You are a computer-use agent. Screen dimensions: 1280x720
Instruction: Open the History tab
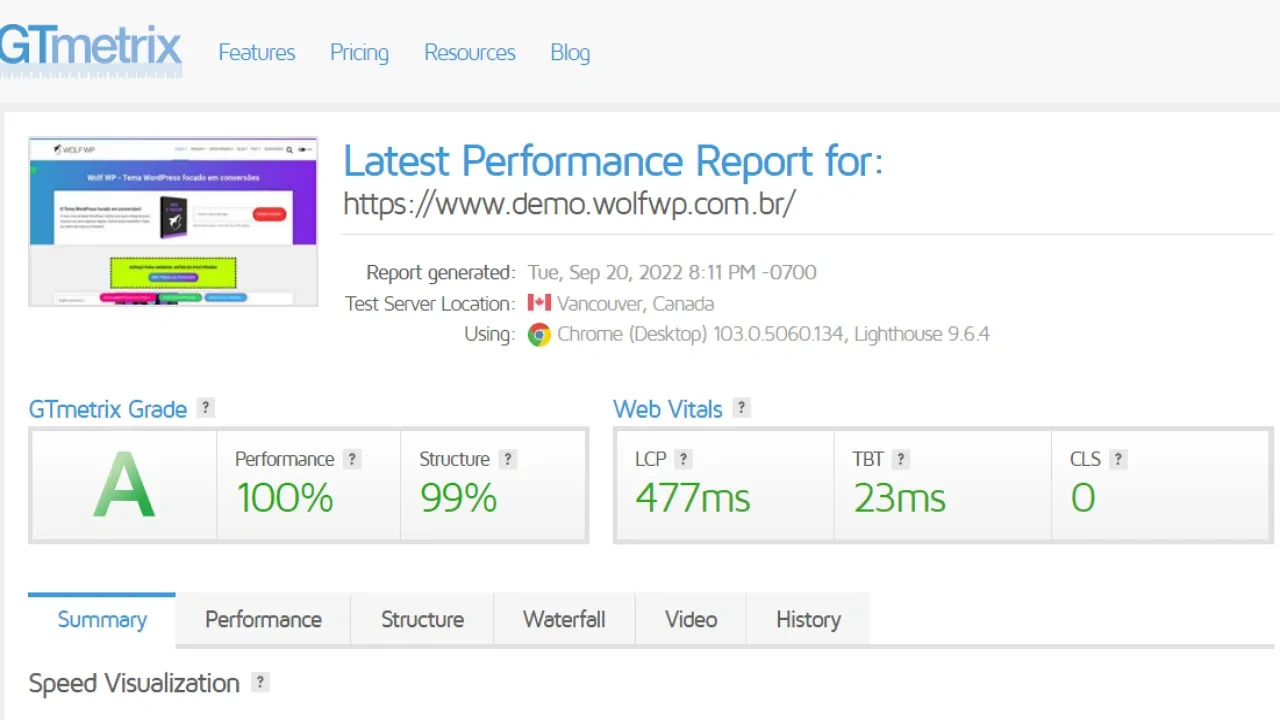click(808, 620)
